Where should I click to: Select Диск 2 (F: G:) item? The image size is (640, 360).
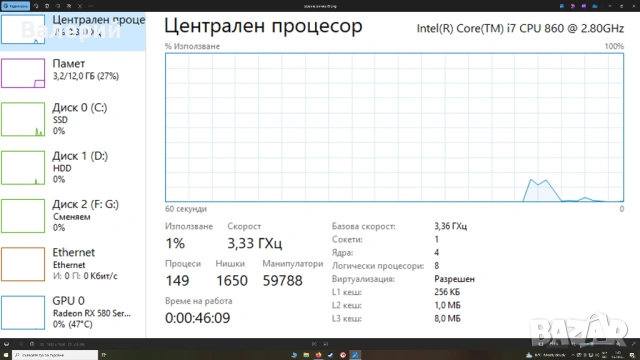tap(73, 216)
